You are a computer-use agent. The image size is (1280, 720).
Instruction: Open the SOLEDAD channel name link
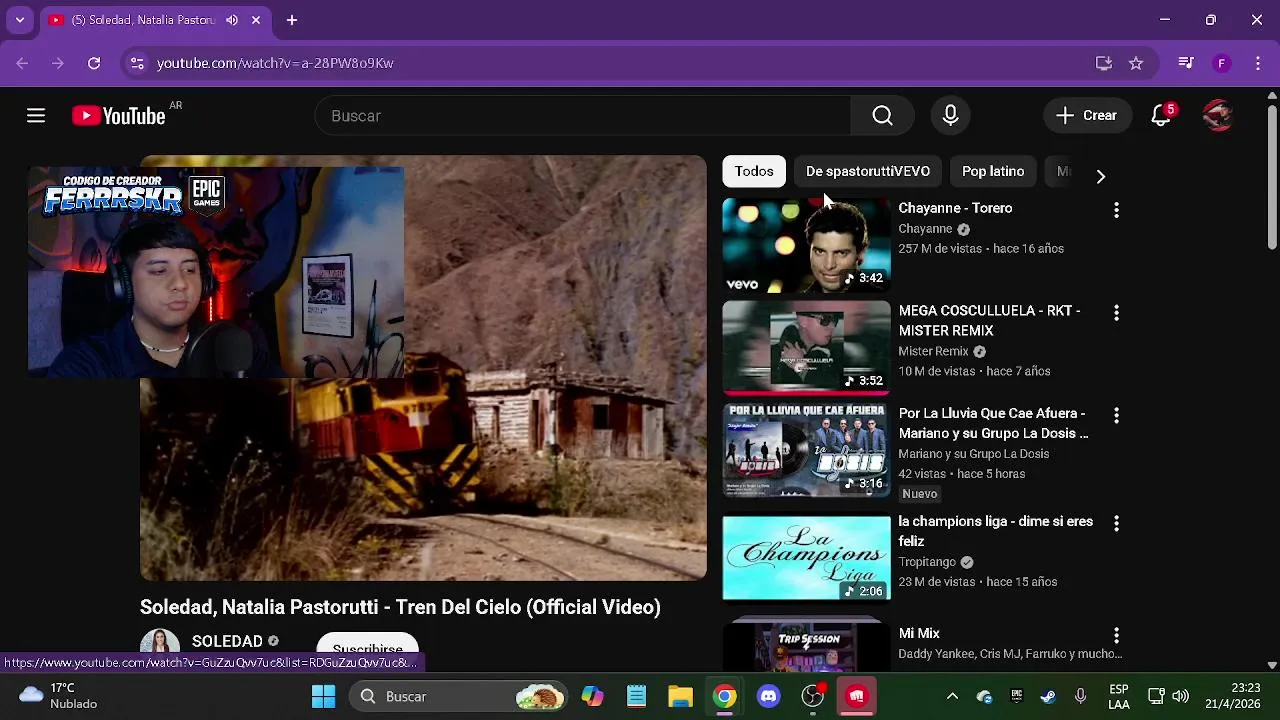click(x=227, y=641)
